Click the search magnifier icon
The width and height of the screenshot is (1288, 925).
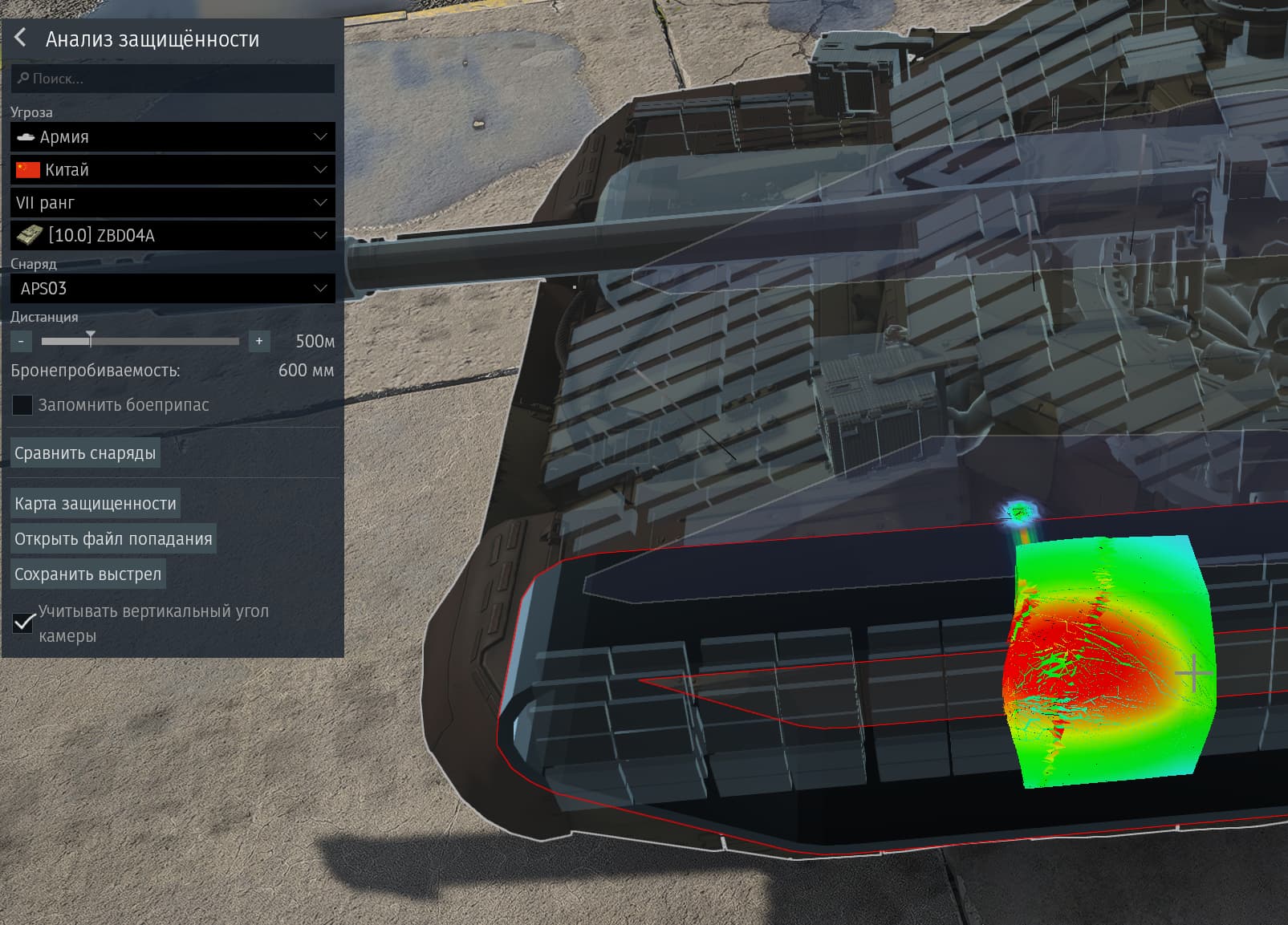click(23, 78)
